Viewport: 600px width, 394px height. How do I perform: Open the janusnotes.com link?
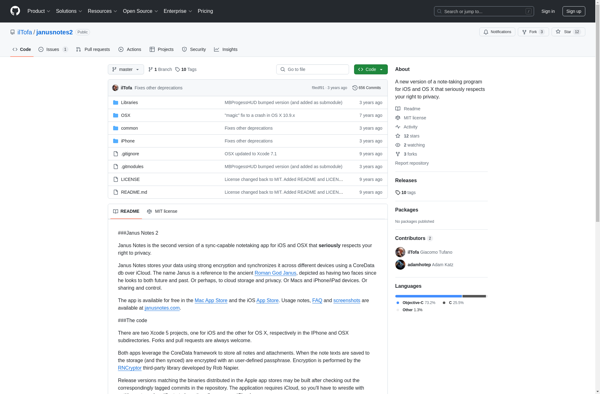point(162,308)
